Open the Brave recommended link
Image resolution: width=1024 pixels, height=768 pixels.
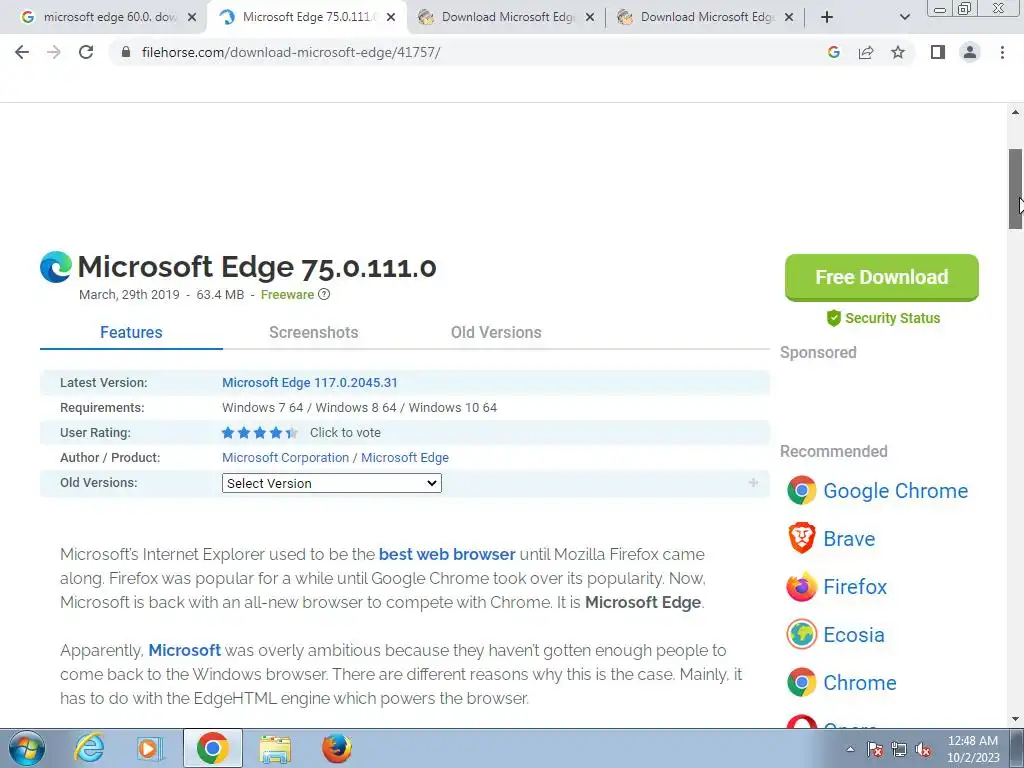(x=849, y=539)
